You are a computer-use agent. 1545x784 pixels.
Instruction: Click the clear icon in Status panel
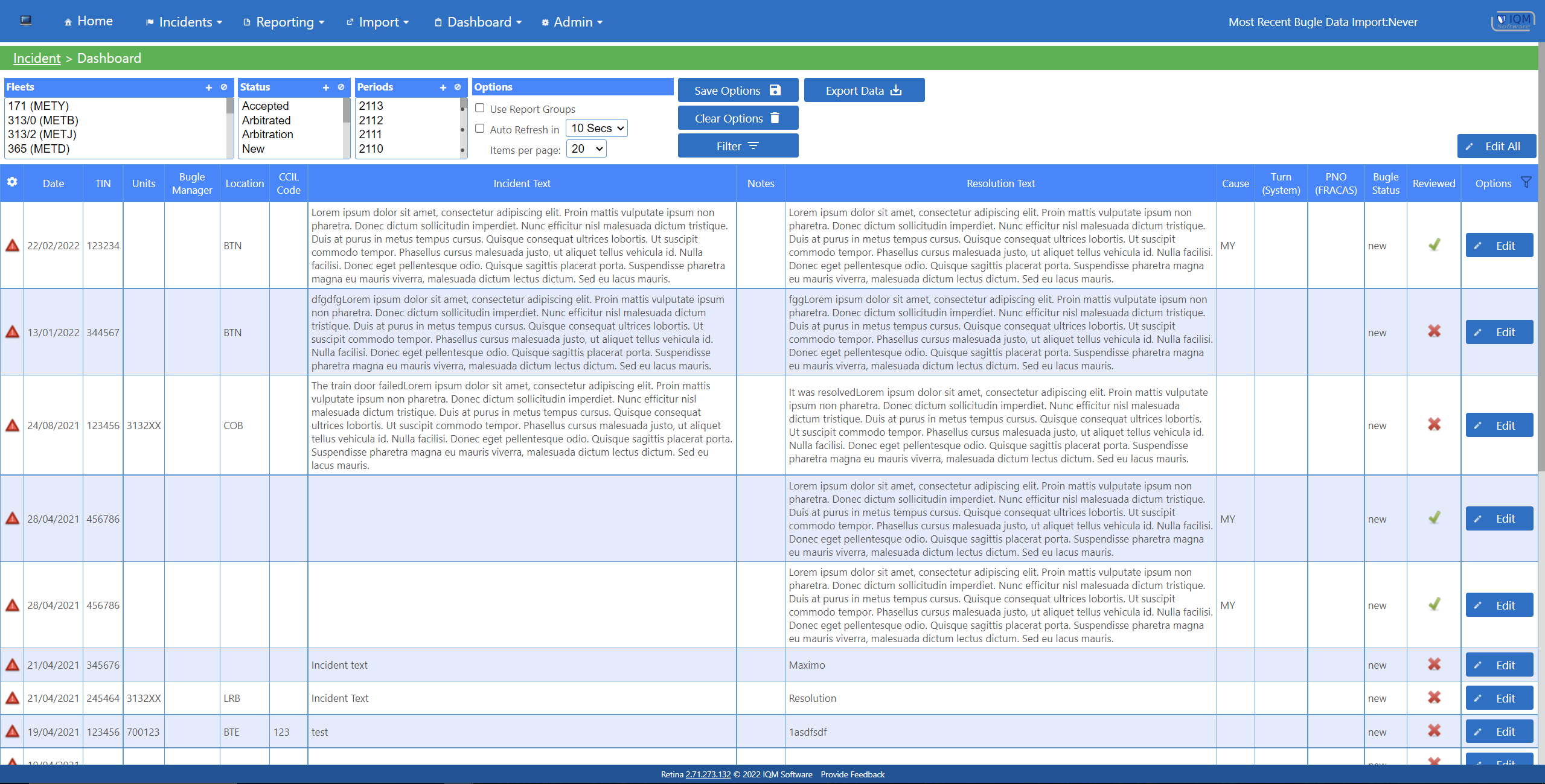click(x=341, y=88)
